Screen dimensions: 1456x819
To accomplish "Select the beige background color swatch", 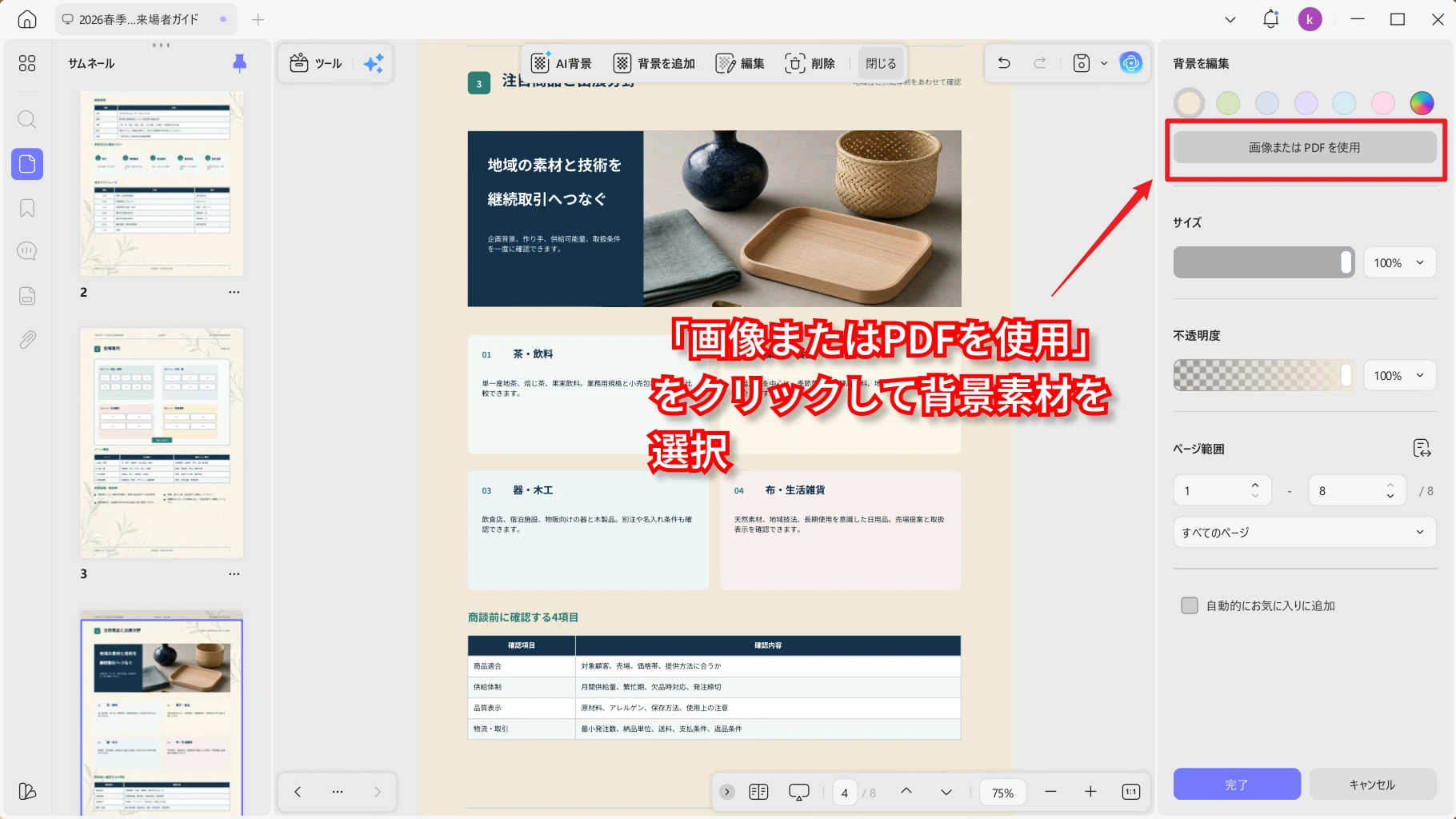I will pos(1189,102).
